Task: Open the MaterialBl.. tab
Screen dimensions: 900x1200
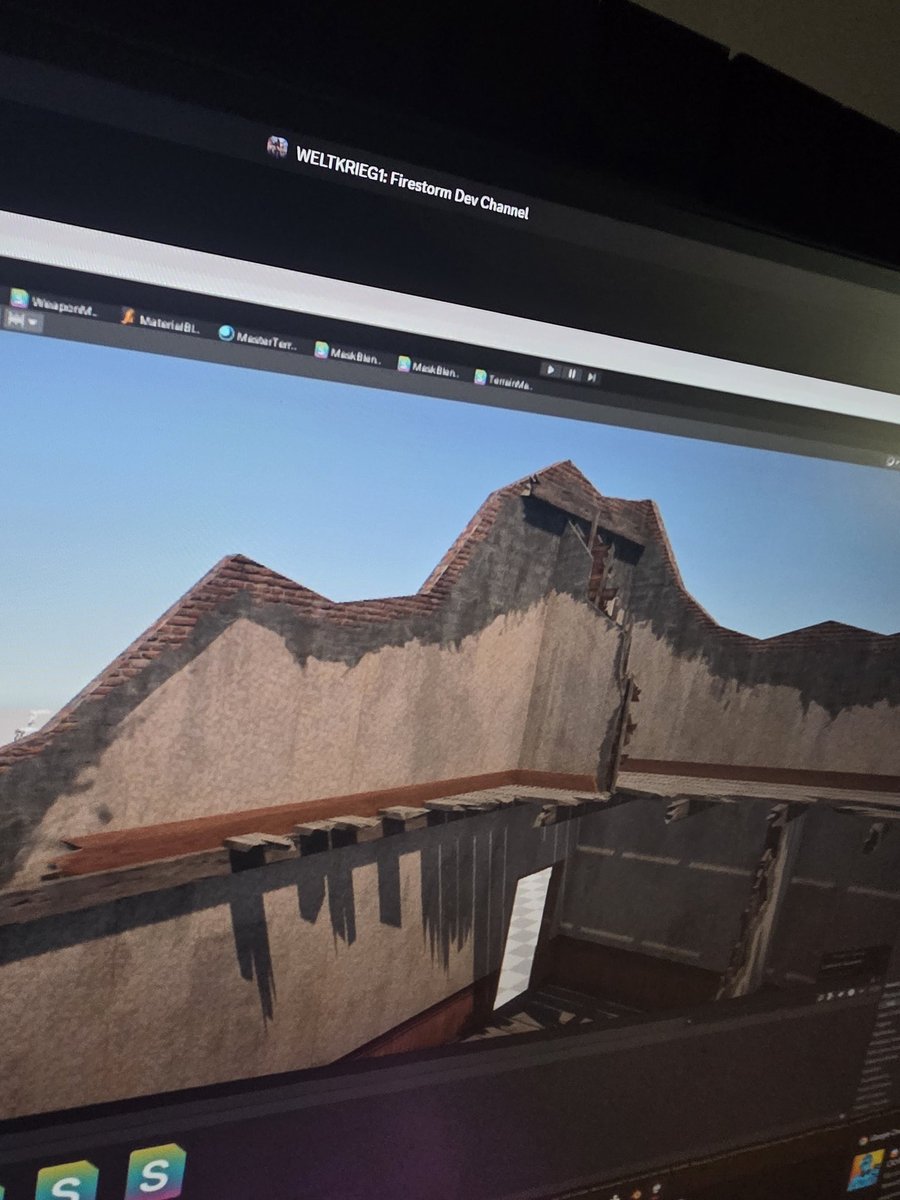Action: click(x=161, y=320)
